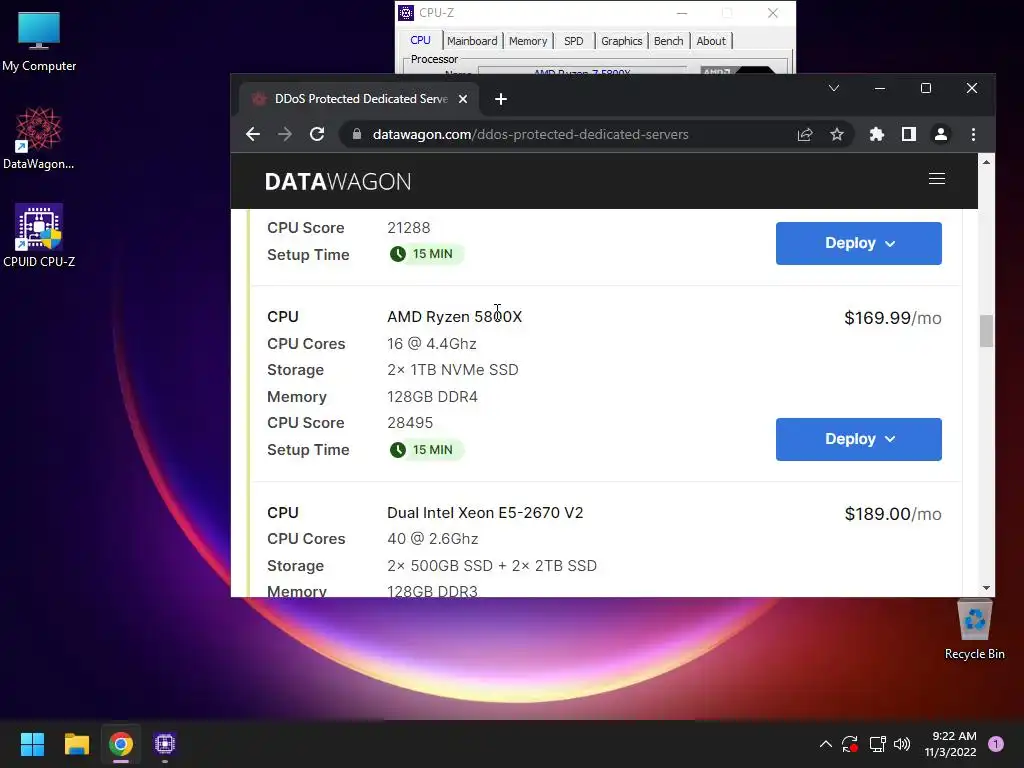Click the 16 @ 4.4Ghz cores text
Image resolution: width=1024 pixels, height=768 pixels.
[x=431, y=344]
